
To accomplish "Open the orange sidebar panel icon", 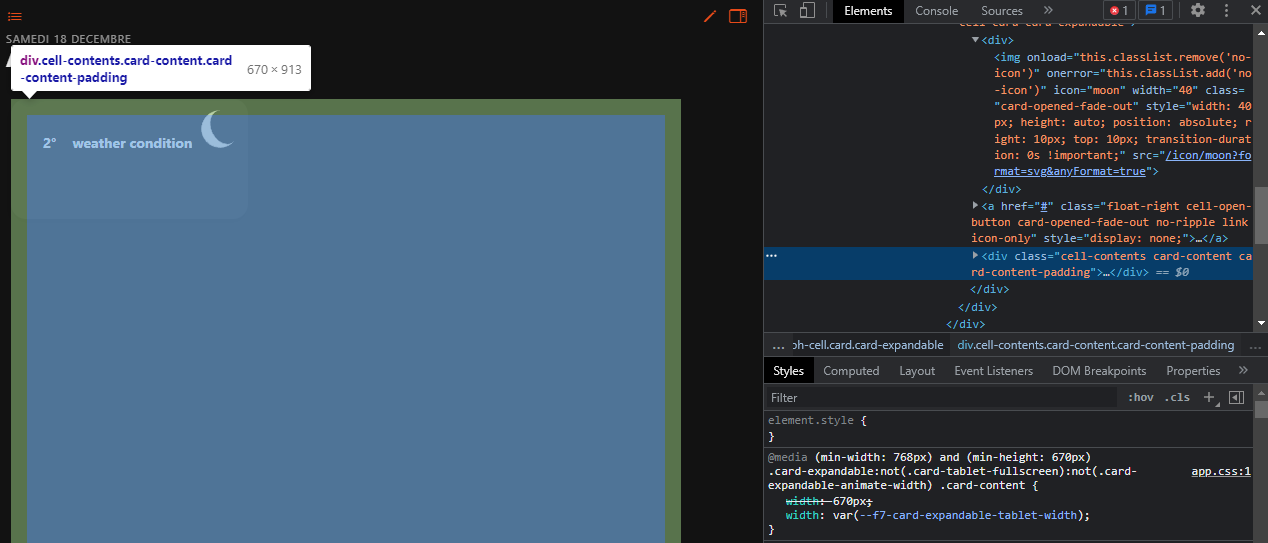I will (x=738, y=16).
